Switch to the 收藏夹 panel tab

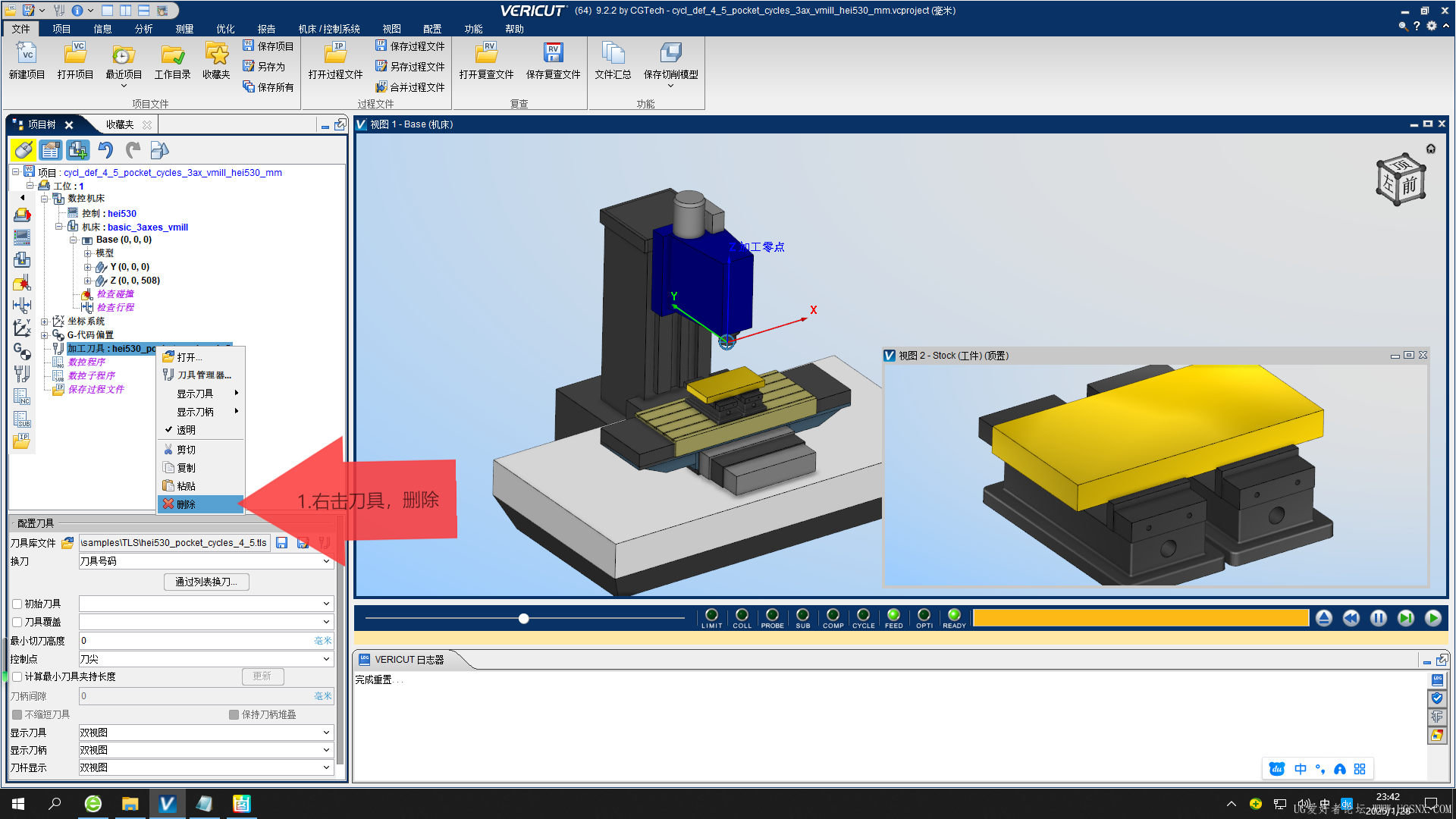click(120, 124)
